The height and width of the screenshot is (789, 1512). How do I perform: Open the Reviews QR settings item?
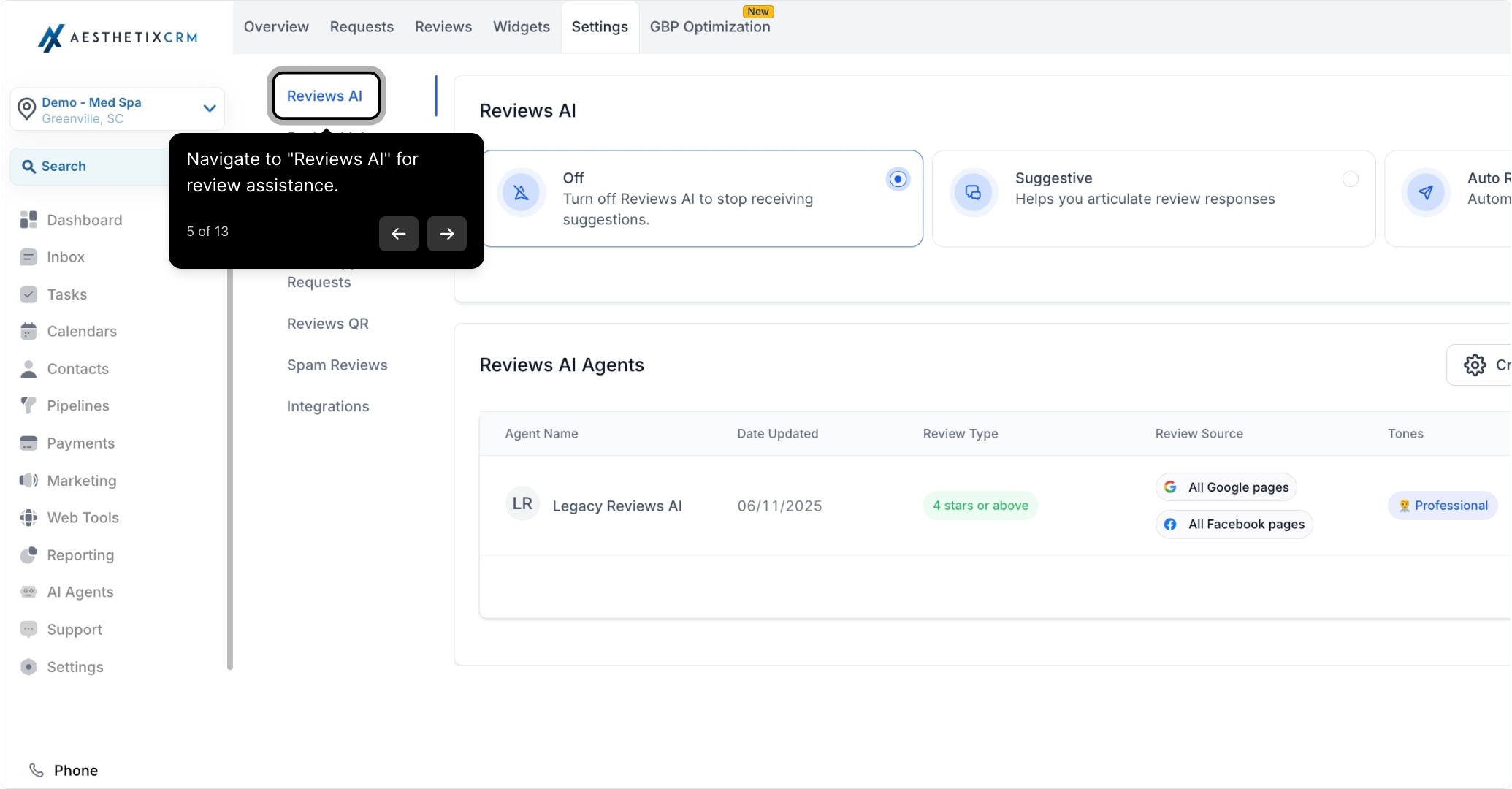[x=328, y=324]
